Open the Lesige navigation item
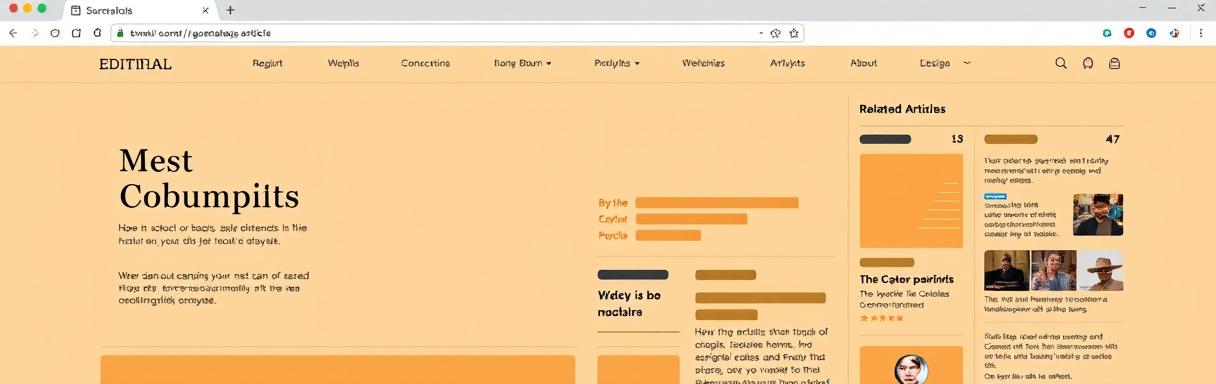Image resolution: width=1216 pixels, height=384 pixels. pos(935,63)
